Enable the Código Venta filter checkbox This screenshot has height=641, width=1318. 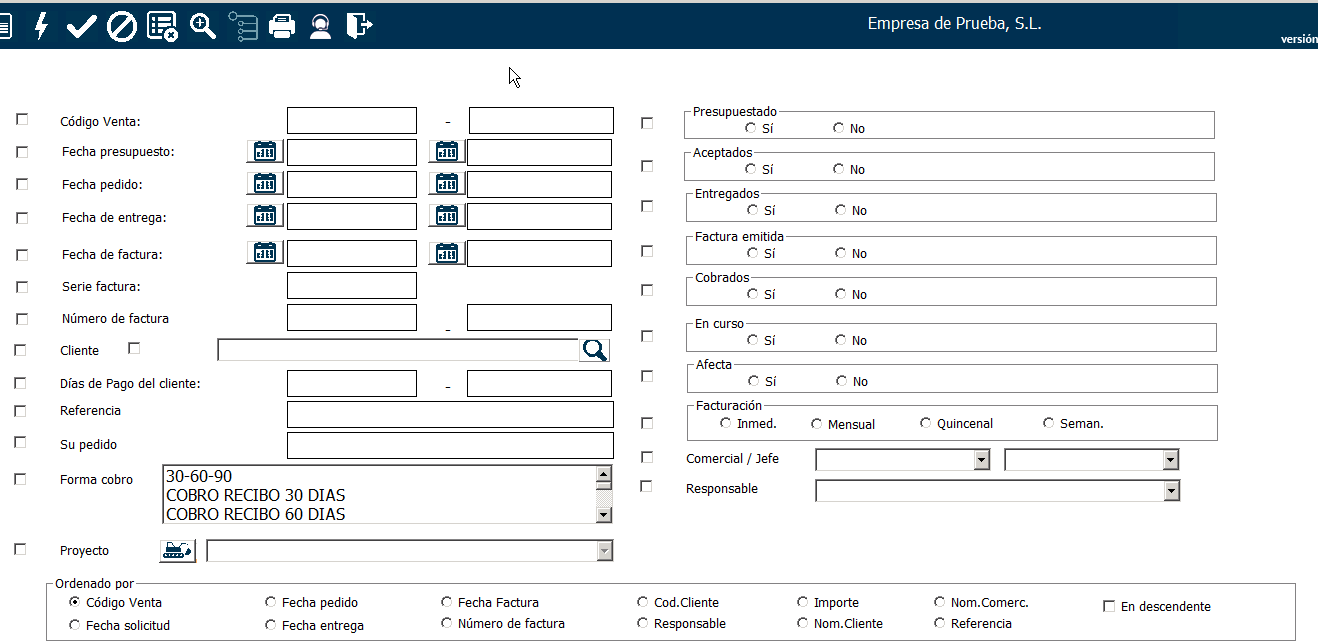pos(22,119)
